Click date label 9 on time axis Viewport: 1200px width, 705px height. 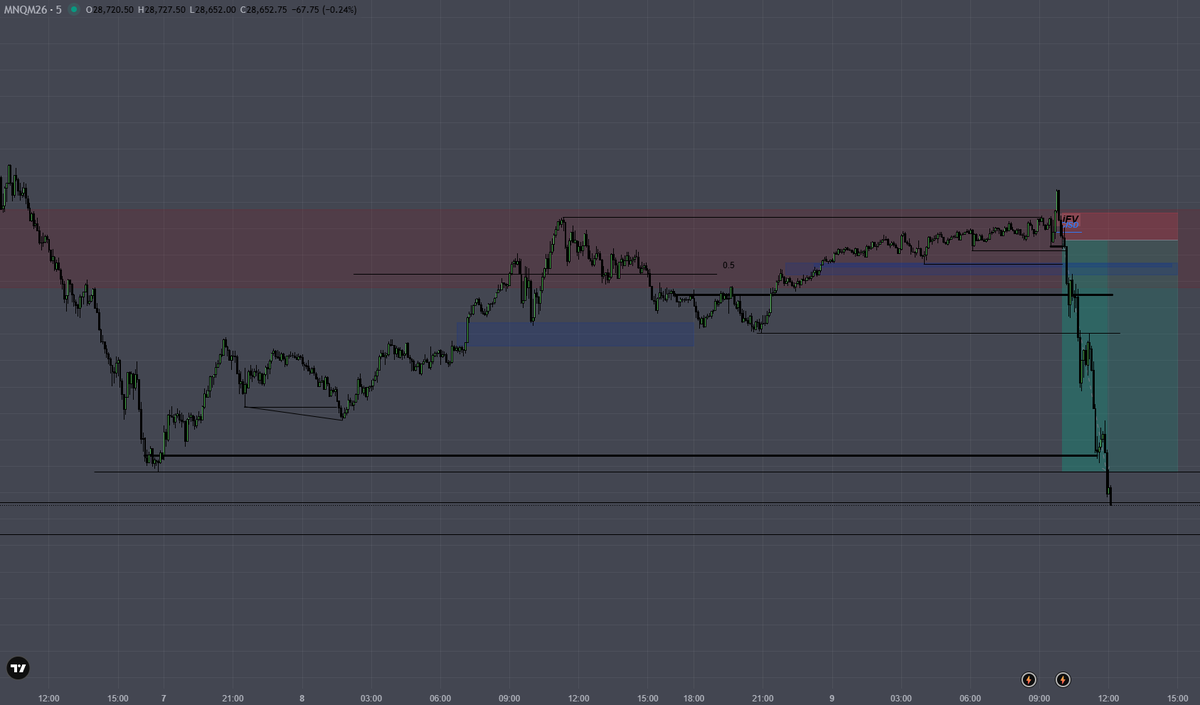pos(832,698)
